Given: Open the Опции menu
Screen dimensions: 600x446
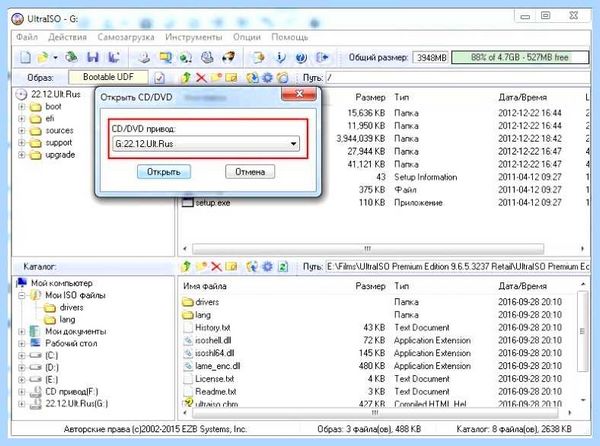Looking at the screenshot, I should tap(247, 37).
